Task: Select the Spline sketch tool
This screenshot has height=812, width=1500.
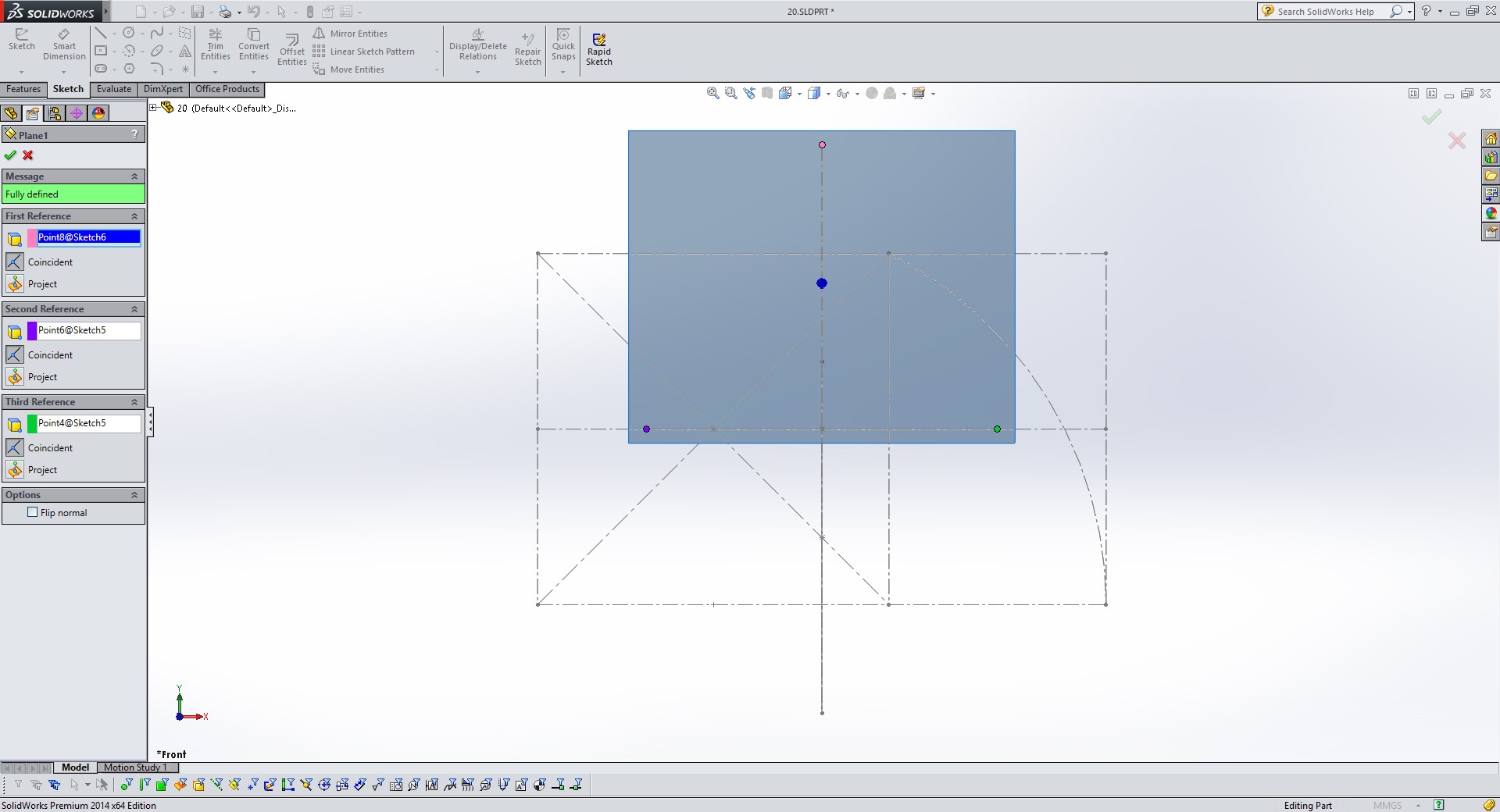Action: tap(157, 33)
